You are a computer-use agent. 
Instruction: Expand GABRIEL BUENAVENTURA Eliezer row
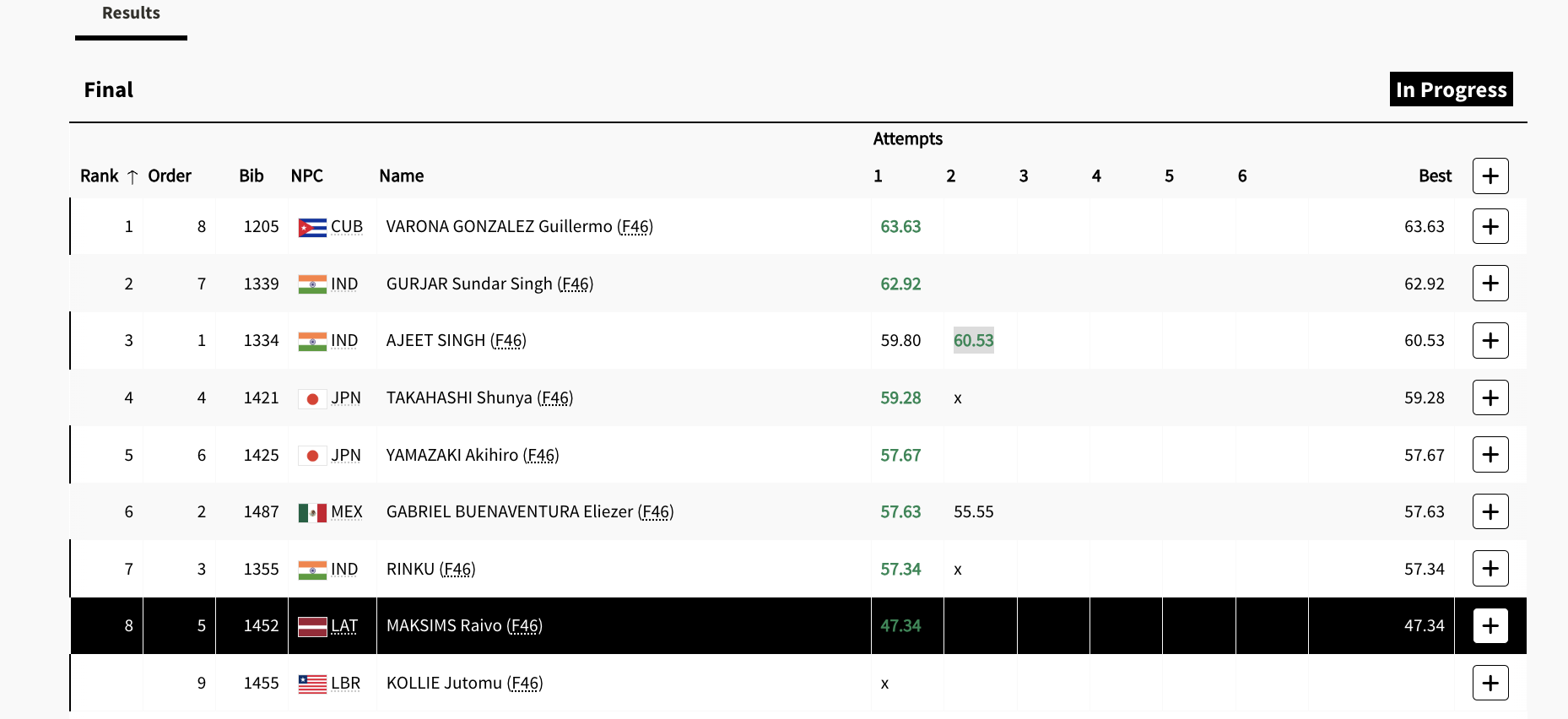[x=1490, y=511]
